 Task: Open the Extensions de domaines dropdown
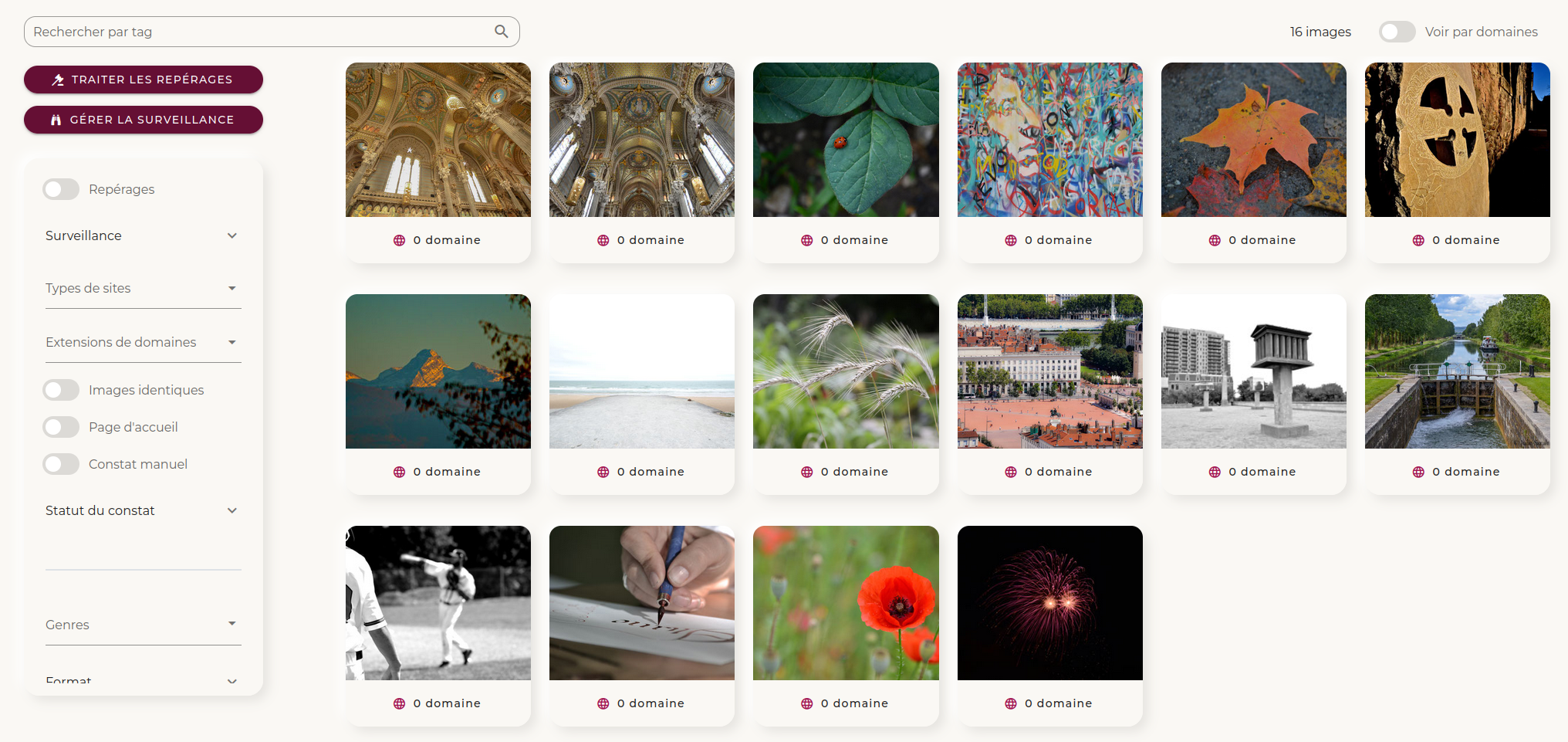(x=144, y=342)
